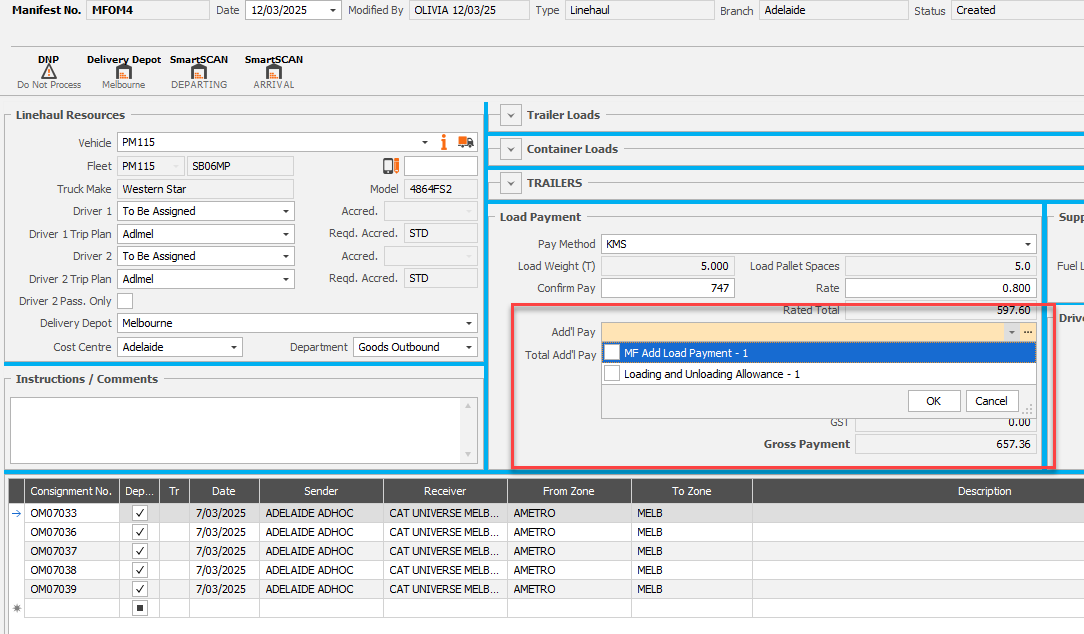1084x634 pixels.
Task: Toggle Dep checkbox for OM07033
Action: click(x=140, y=514)
